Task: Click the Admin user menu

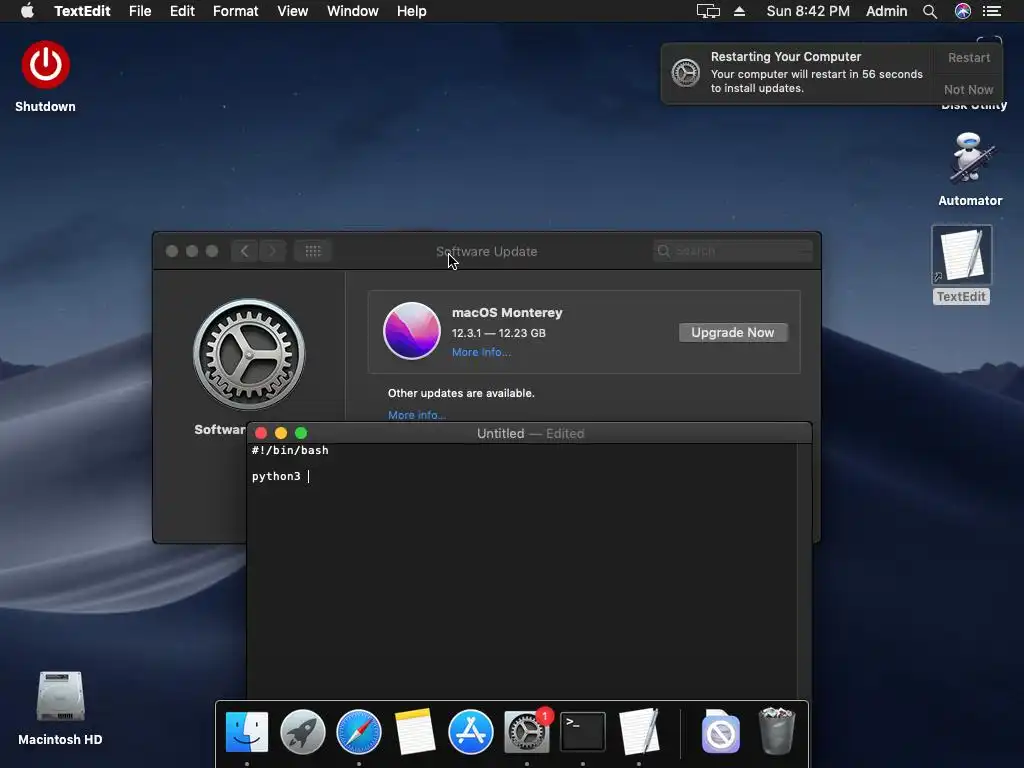Action: pyautogui.click(x=886, y=11)
